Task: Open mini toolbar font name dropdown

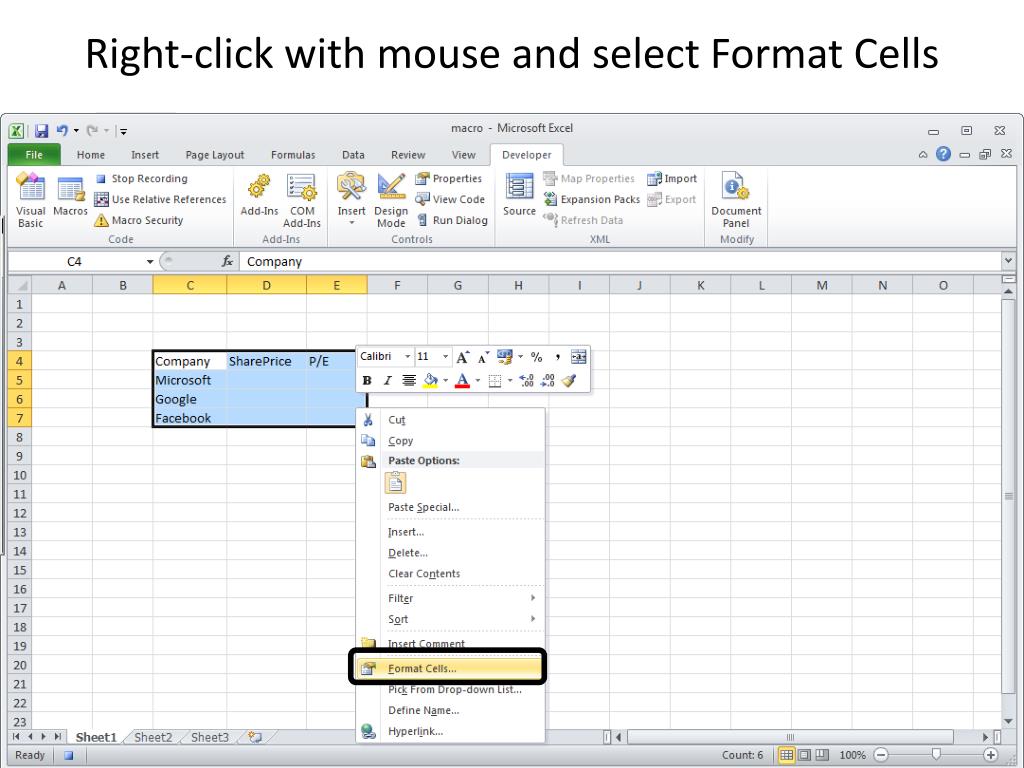Action: [408, 357]
